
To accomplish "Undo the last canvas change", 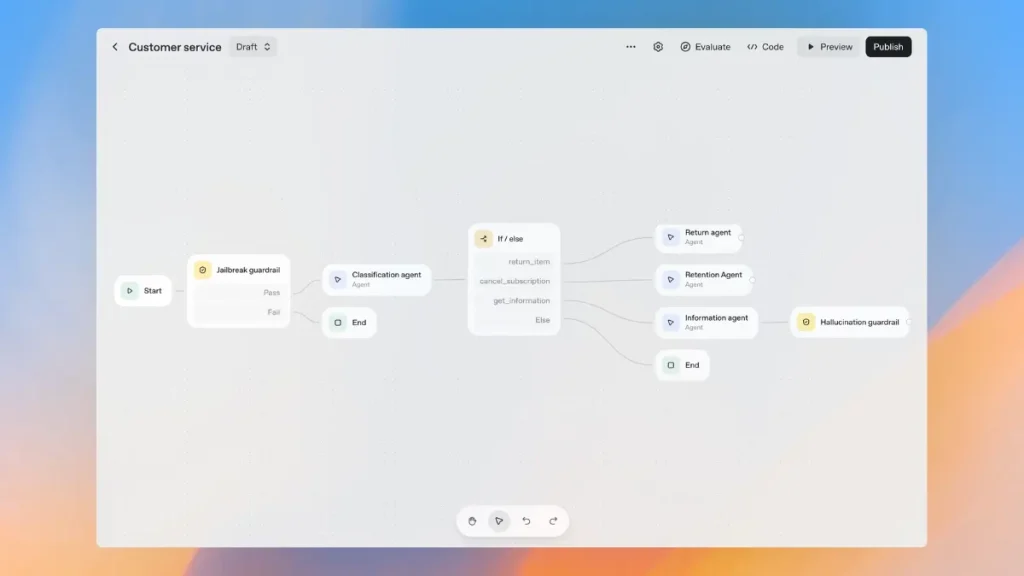I will tap(526, 521).
